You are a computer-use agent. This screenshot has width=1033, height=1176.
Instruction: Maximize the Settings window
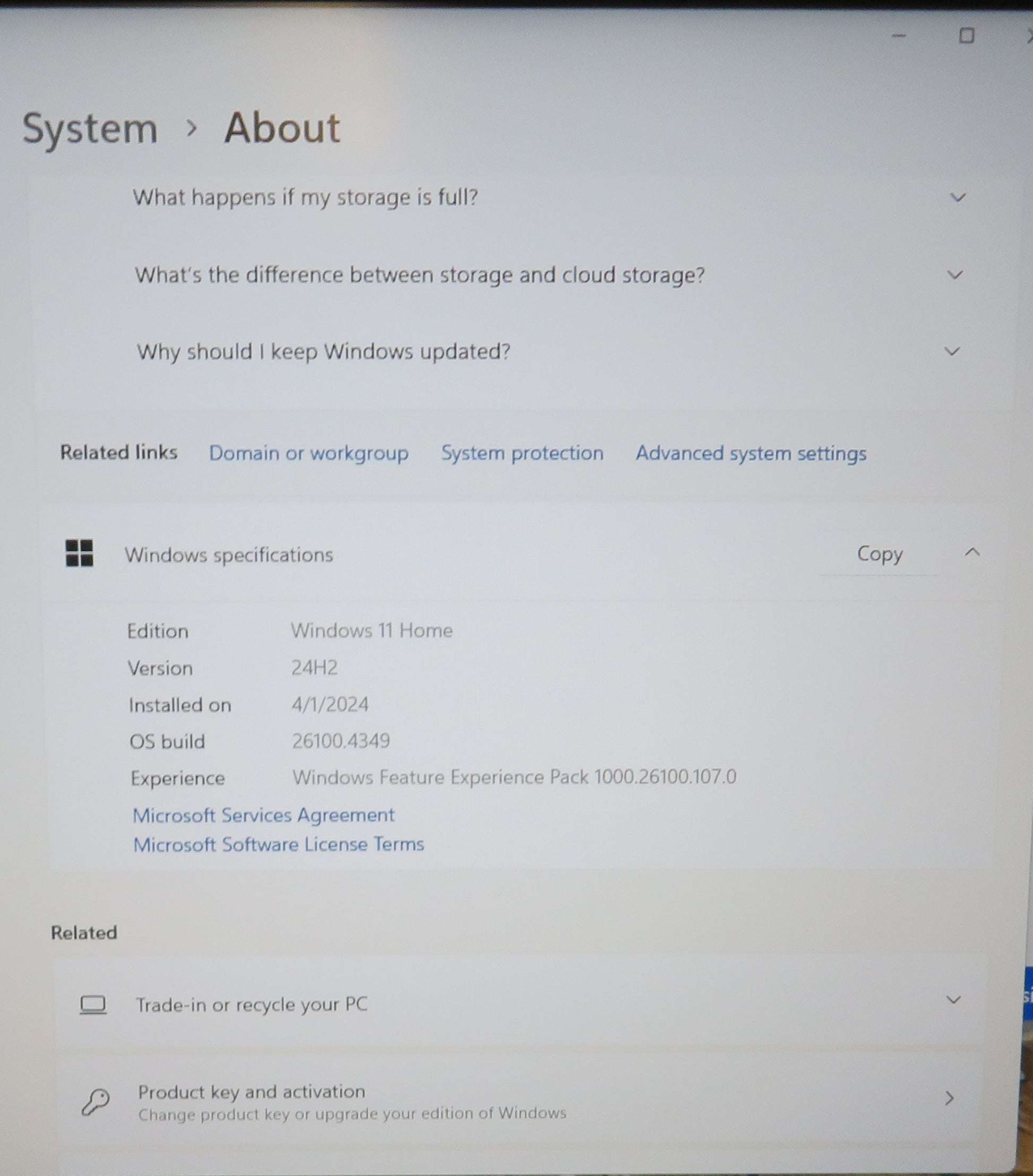tap(967, 36)
